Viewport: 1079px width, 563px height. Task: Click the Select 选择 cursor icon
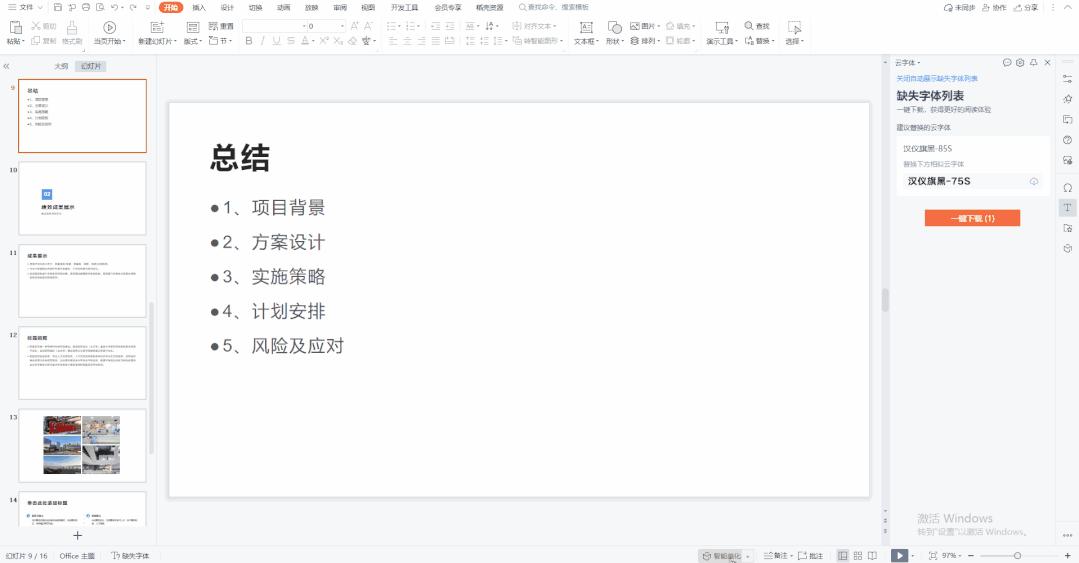794,28
